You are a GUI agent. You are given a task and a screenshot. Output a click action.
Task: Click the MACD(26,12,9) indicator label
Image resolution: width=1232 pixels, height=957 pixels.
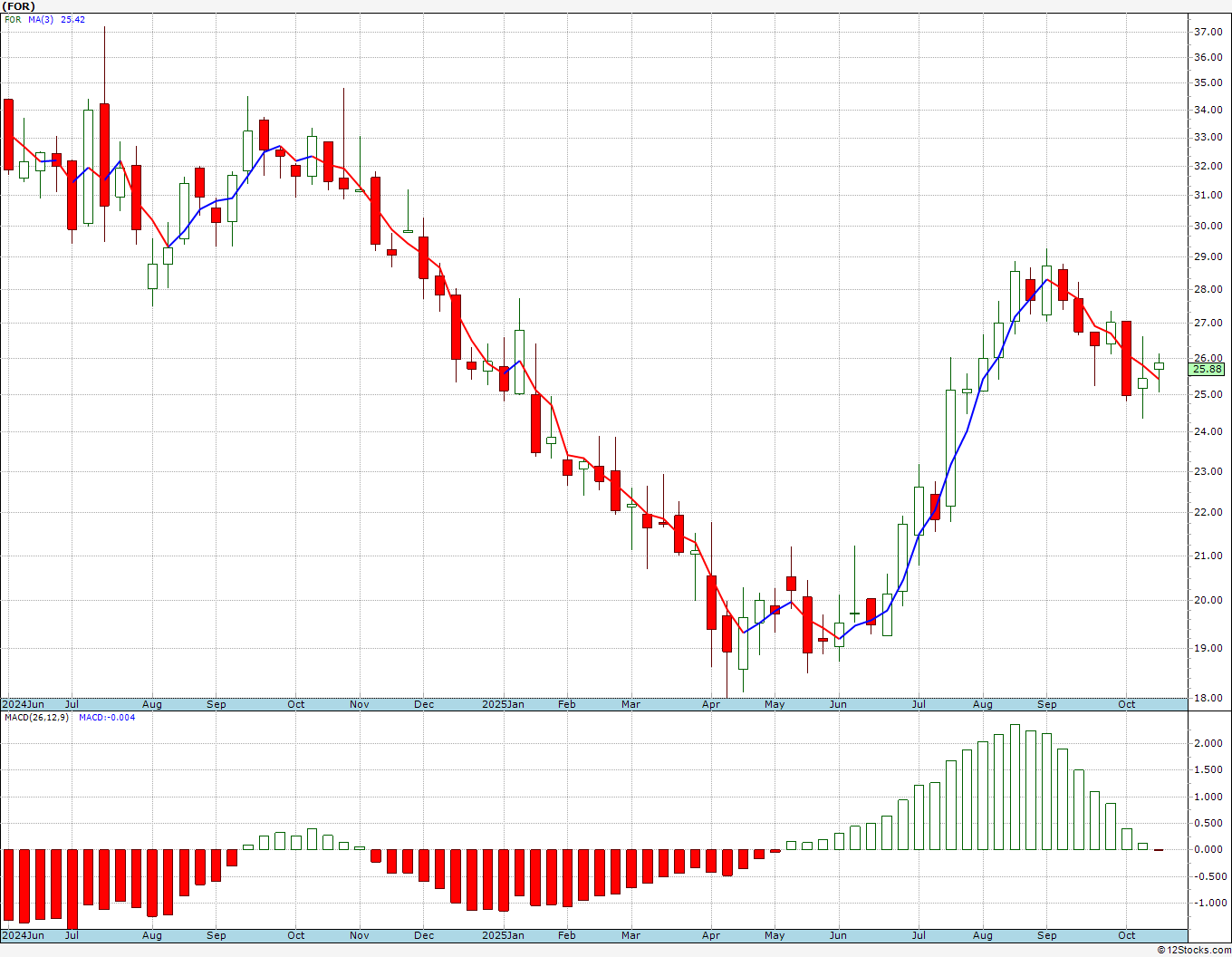[x=36, y=718]
